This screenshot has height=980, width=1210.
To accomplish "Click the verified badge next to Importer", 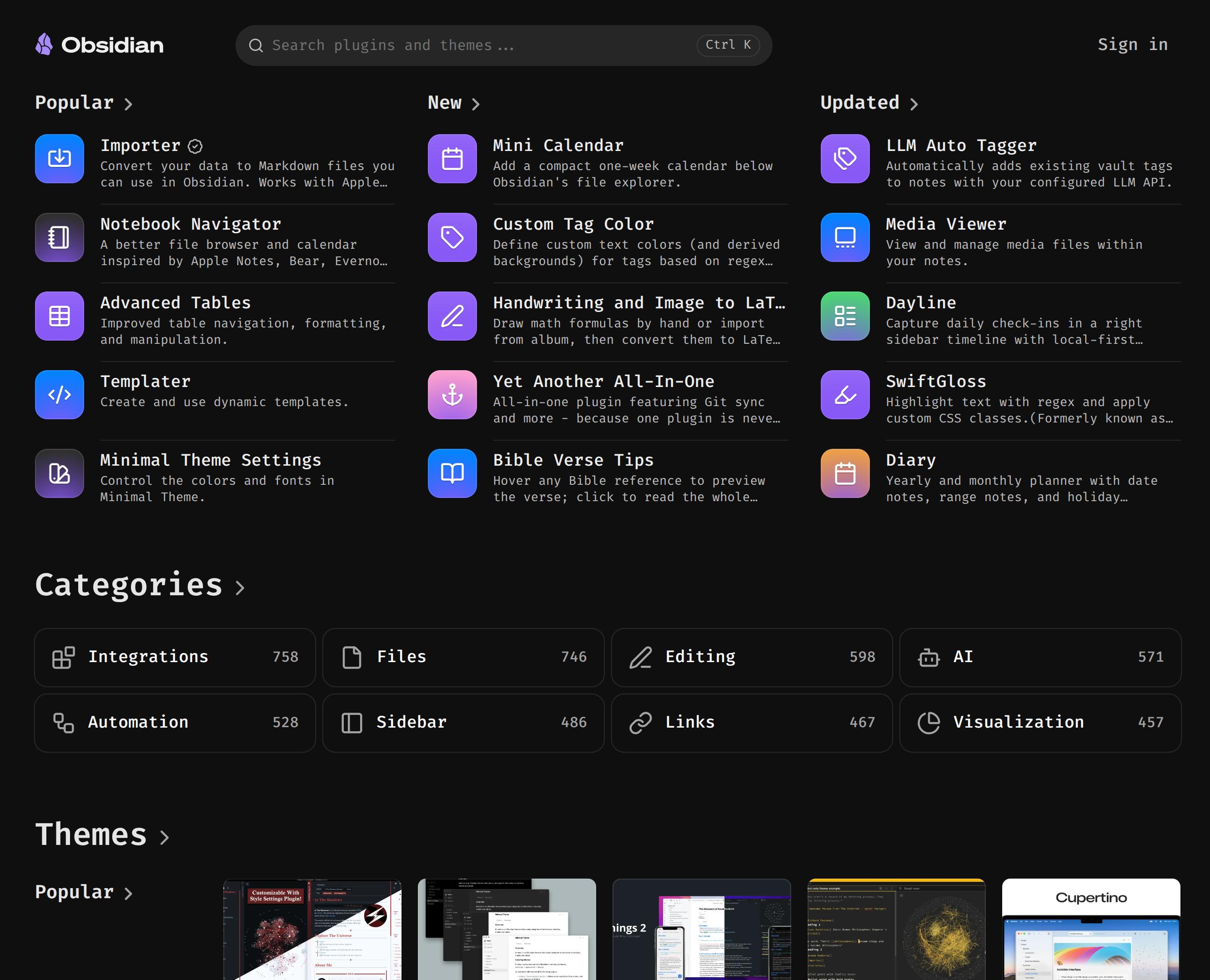I will pos(195,146).
